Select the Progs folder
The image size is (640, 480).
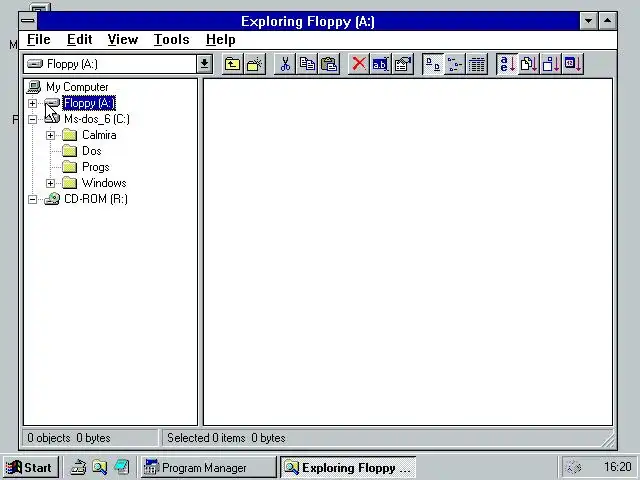point(96,167)
